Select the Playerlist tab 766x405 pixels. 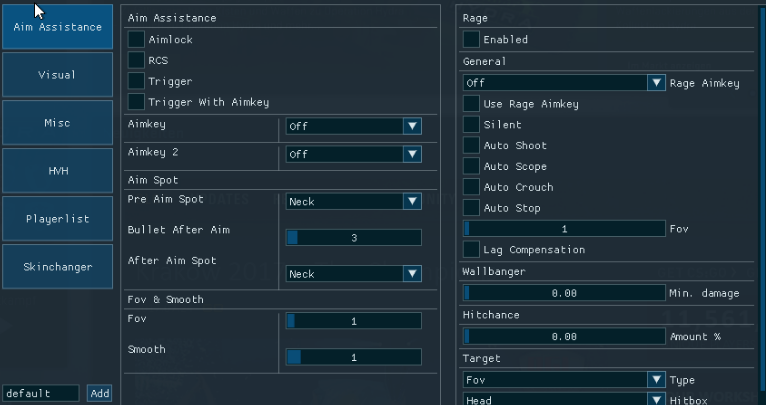[x=57, y=219]
